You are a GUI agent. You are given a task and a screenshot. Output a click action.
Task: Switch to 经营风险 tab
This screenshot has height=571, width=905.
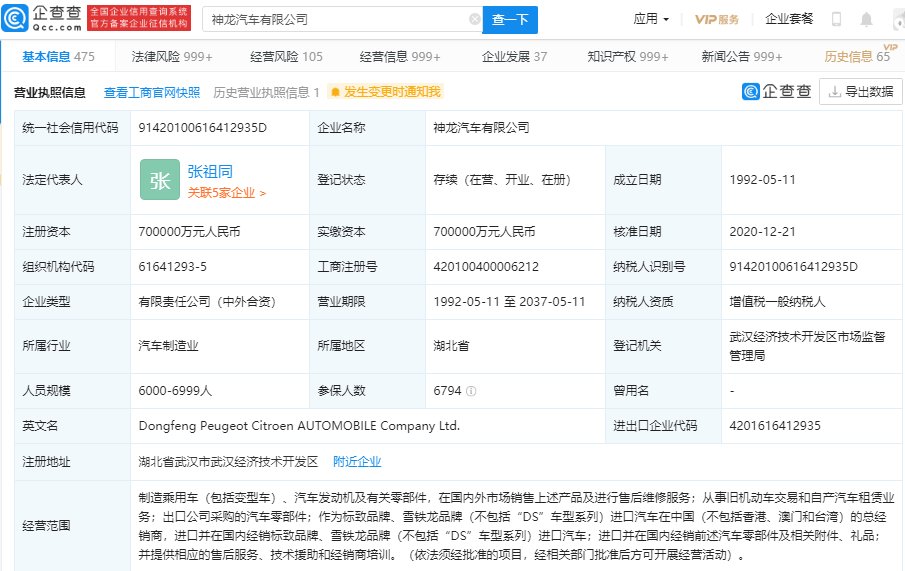coord(286,57)
